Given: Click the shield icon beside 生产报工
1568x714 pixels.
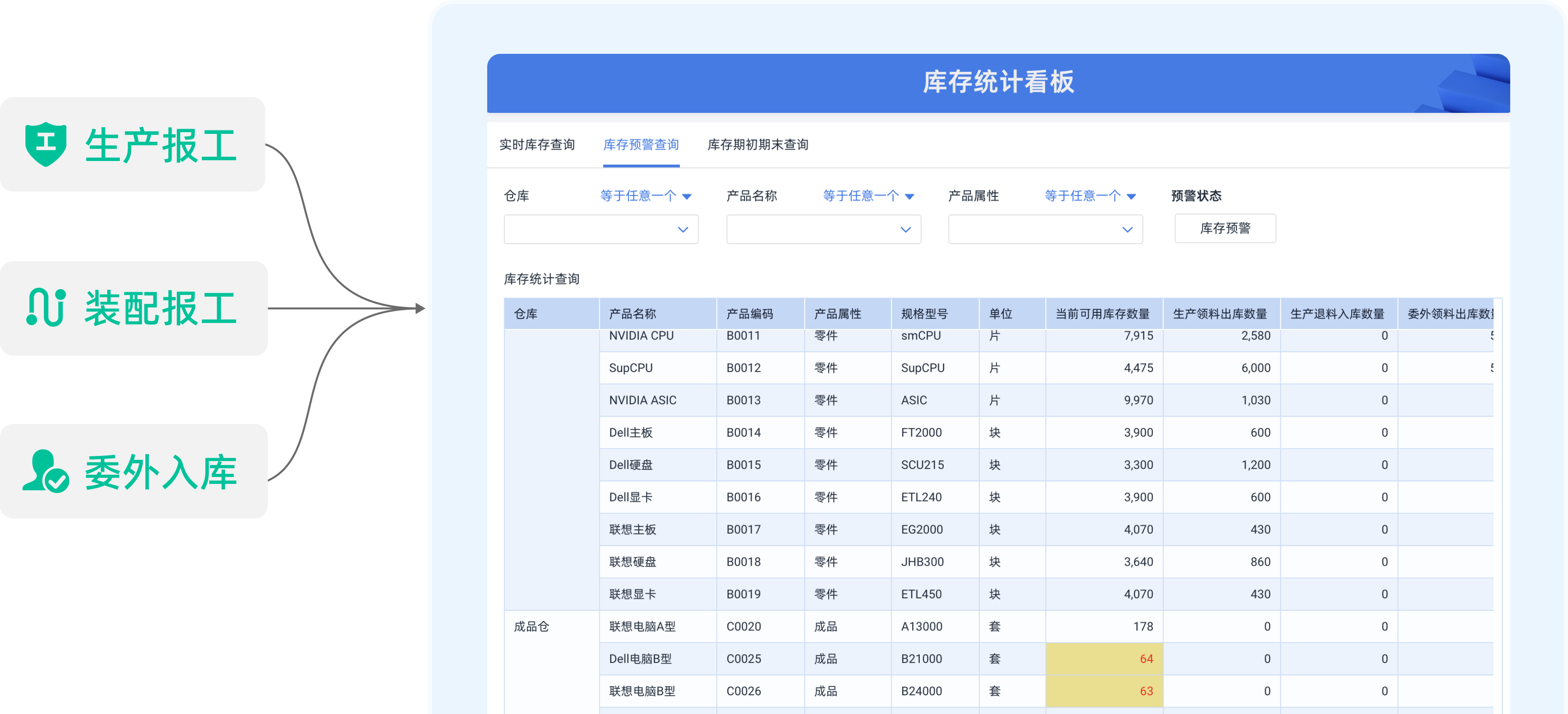Looking at the screenshot, I should tap(46, 144).
